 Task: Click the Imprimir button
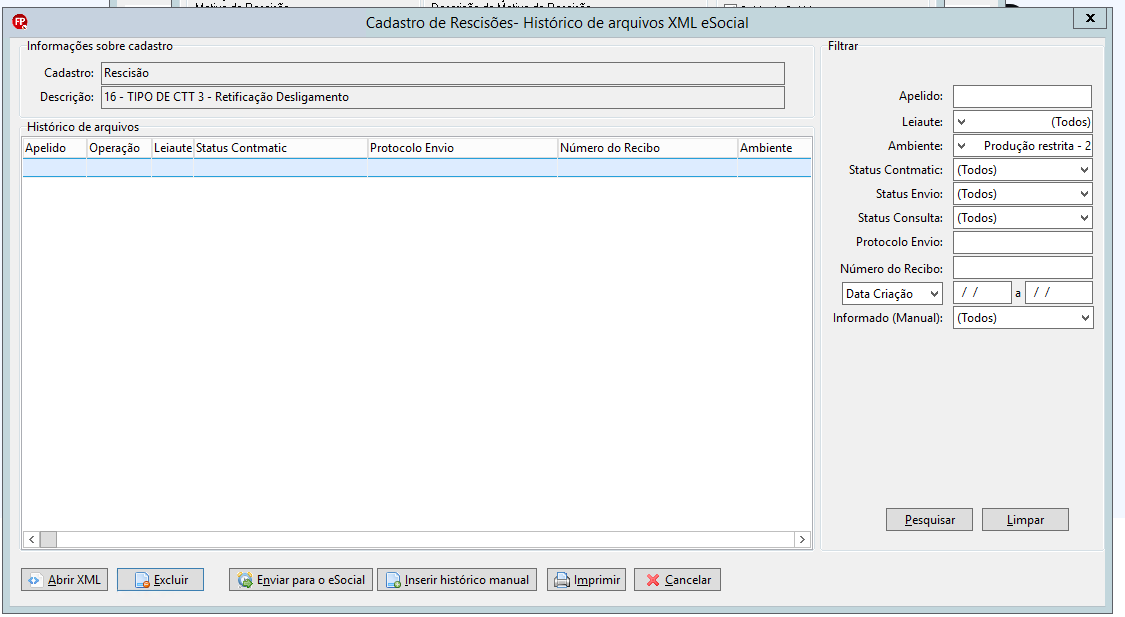587,580
